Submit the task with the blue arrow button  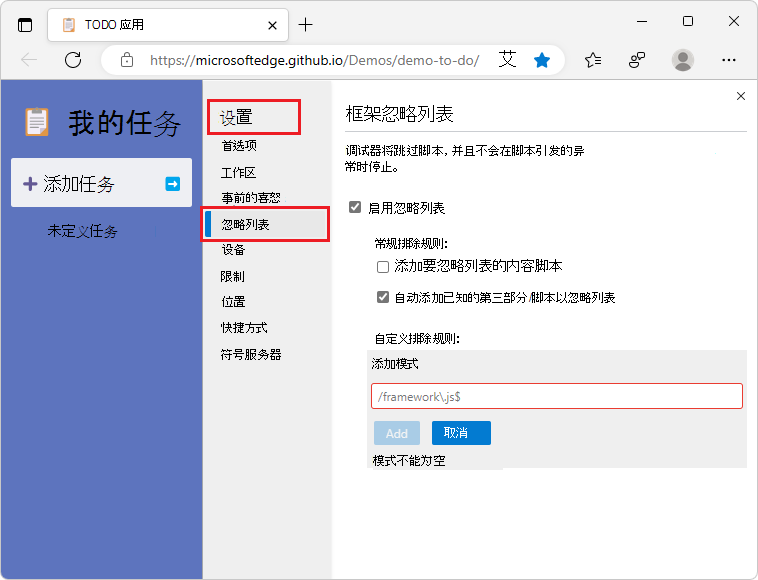[x=173, y=184]
